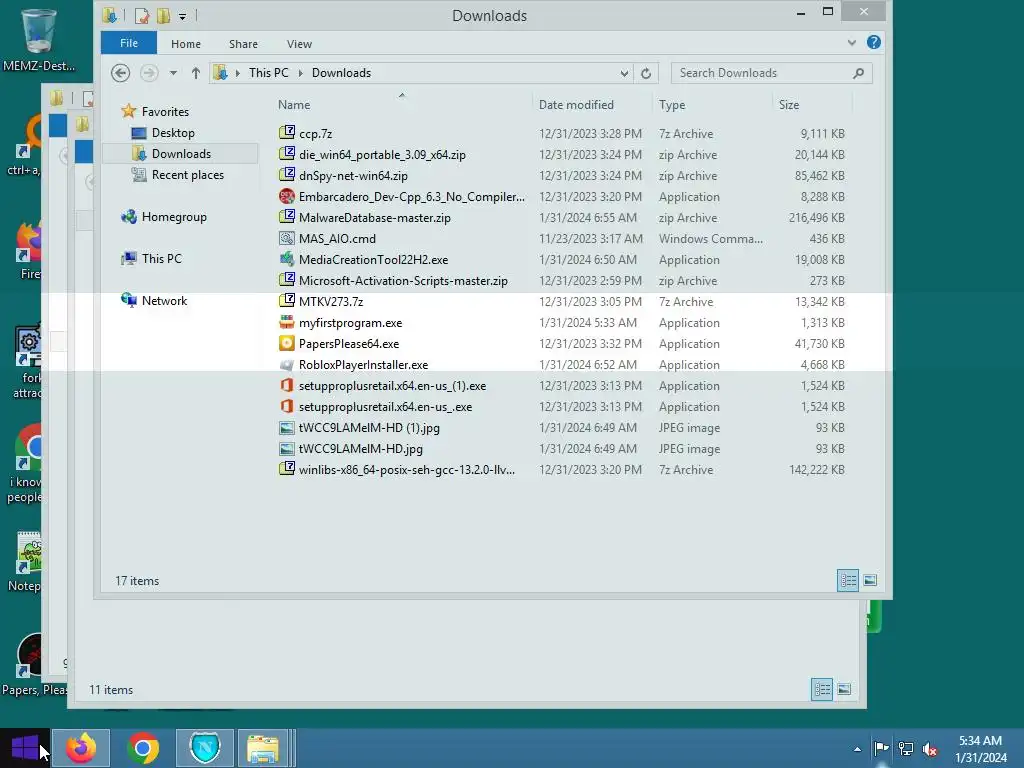This screenshot has height=768, width=1024.
Task: Open Firefox from the taskbar
Action: click(81, 748)
